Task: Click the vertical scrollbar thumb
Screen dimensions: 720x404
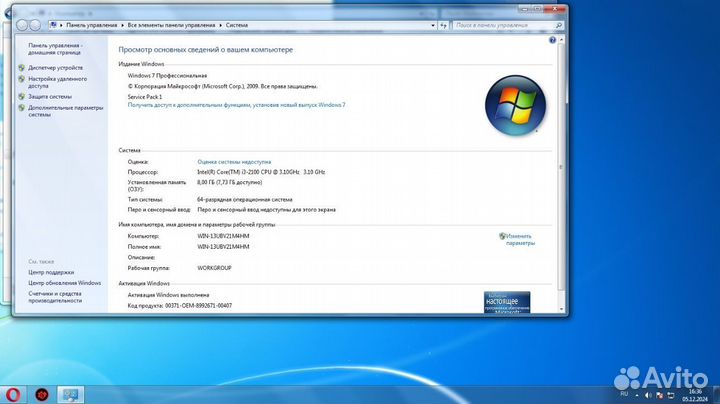Action: tap(562, 167)
